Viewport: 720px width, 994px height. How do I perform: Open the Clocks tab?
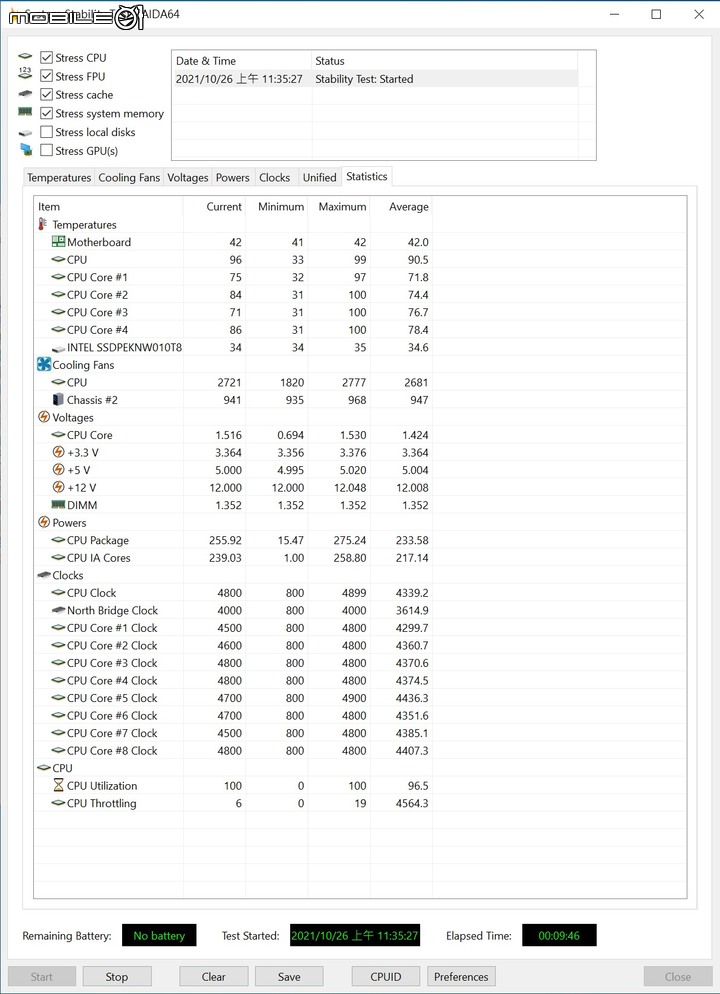point(274,178)
